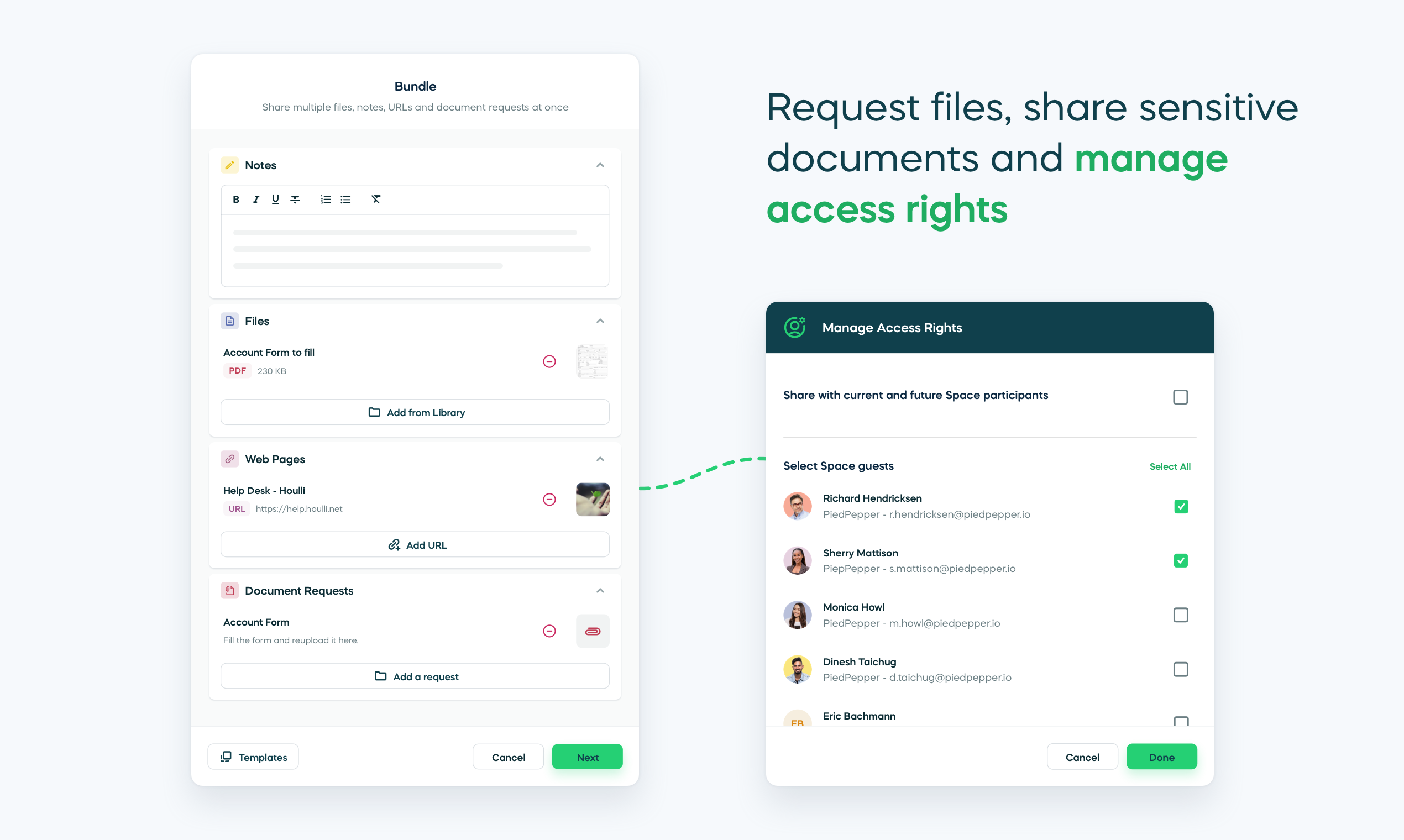1404x840 pixels.
Task: Click 'Fill the form and reupload it here.'
Action: click(x=290, y=640)
